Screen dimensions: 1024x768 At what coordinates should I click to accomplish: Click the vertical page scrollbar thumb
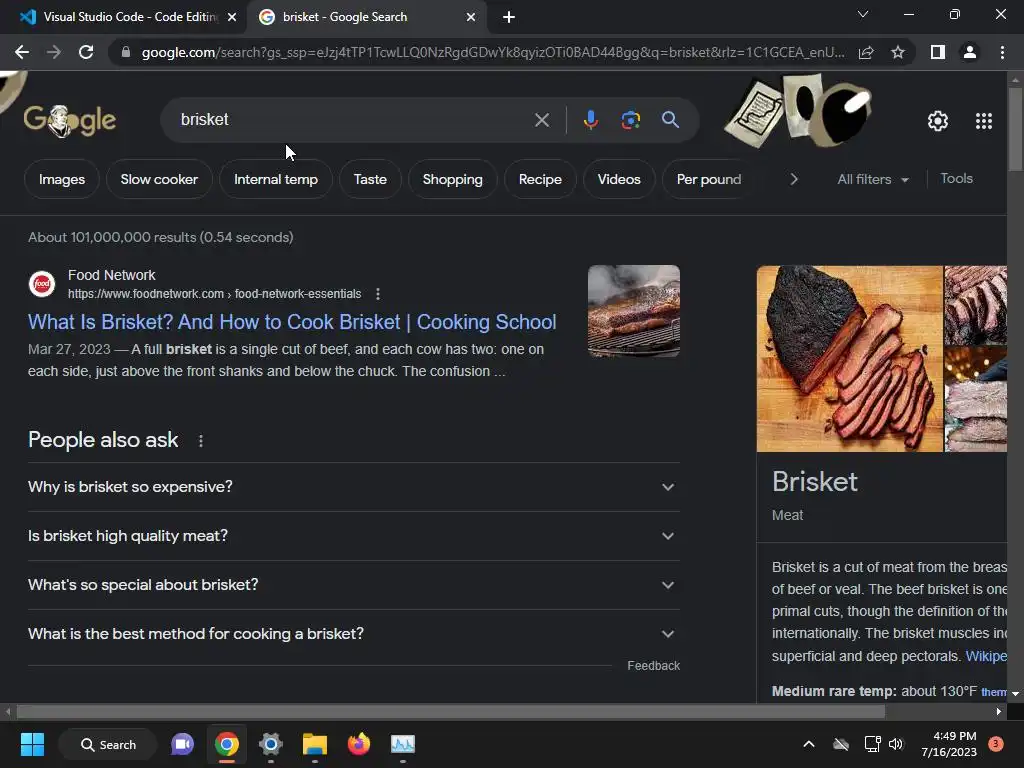1015,127
